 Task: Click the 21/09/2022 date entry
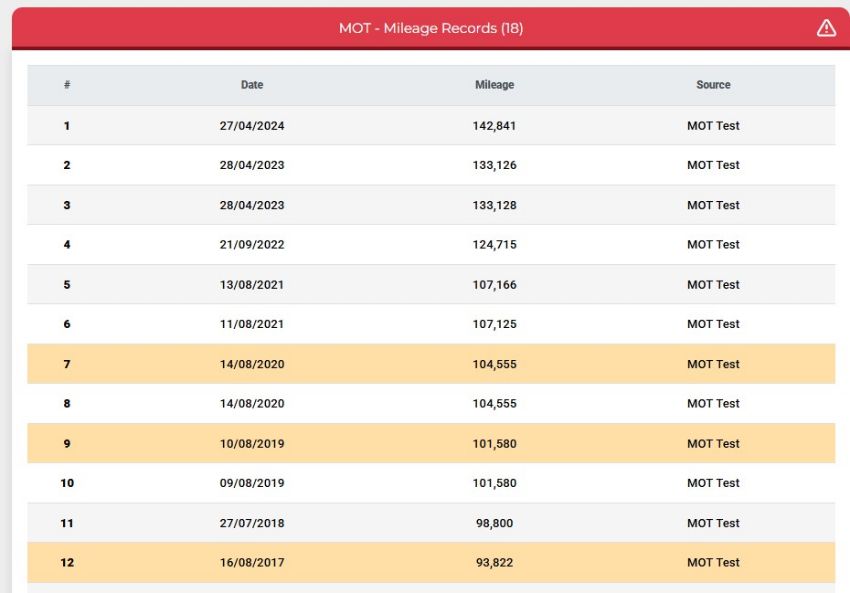click(x=252, y=244)
